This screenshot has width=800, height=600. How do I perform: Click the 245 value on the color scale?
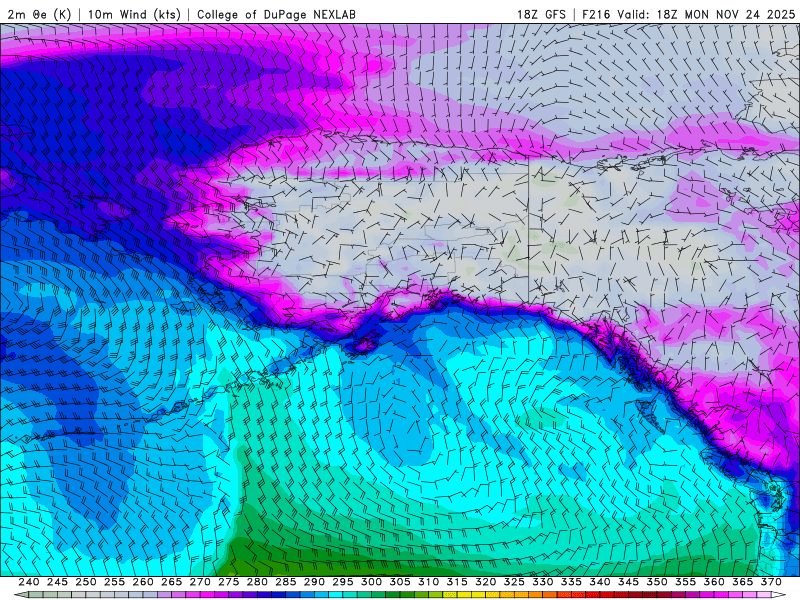(57, 582)
